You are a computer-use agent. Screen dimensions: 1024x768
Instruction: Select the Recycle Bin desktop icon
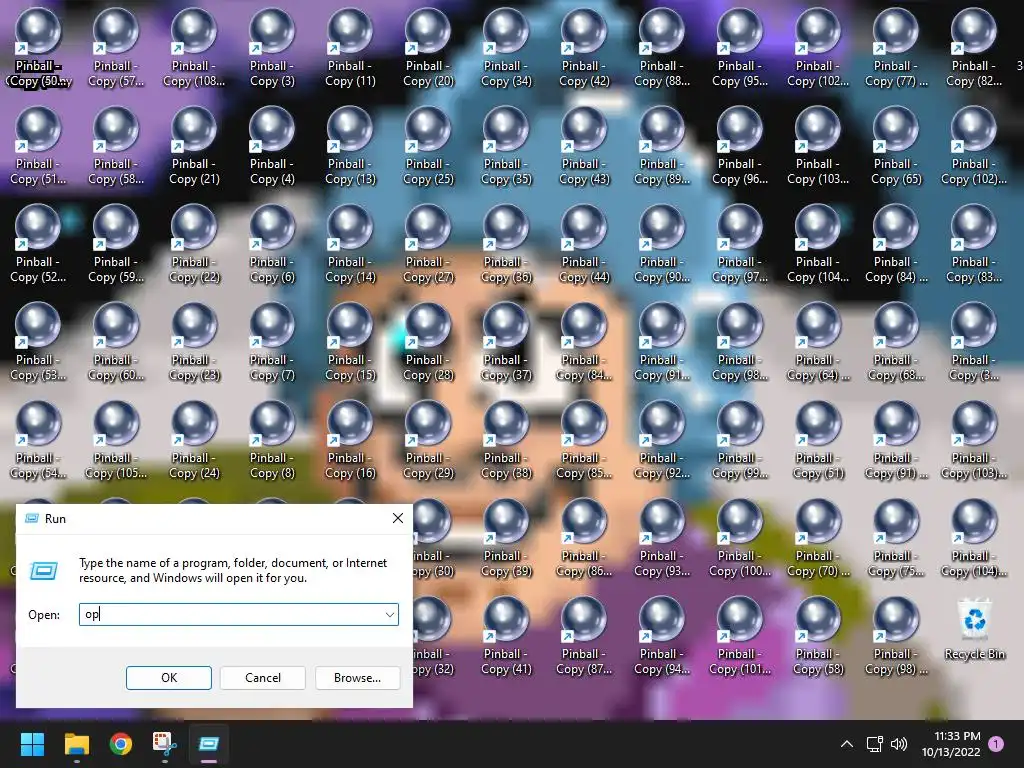coord(974,630)
